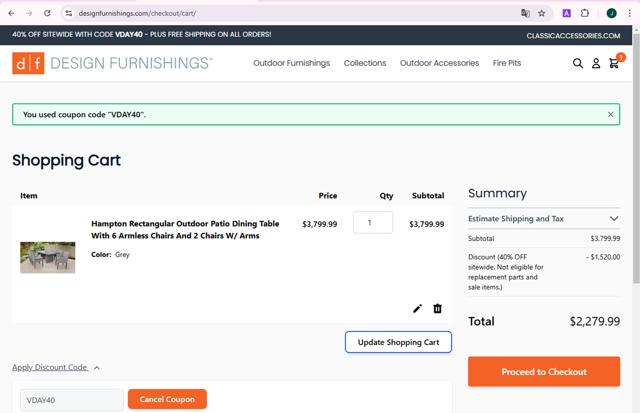Open the Chrome three-dot menu
The width and height of the screenshot is (640, 413).
tap(629, 13)
